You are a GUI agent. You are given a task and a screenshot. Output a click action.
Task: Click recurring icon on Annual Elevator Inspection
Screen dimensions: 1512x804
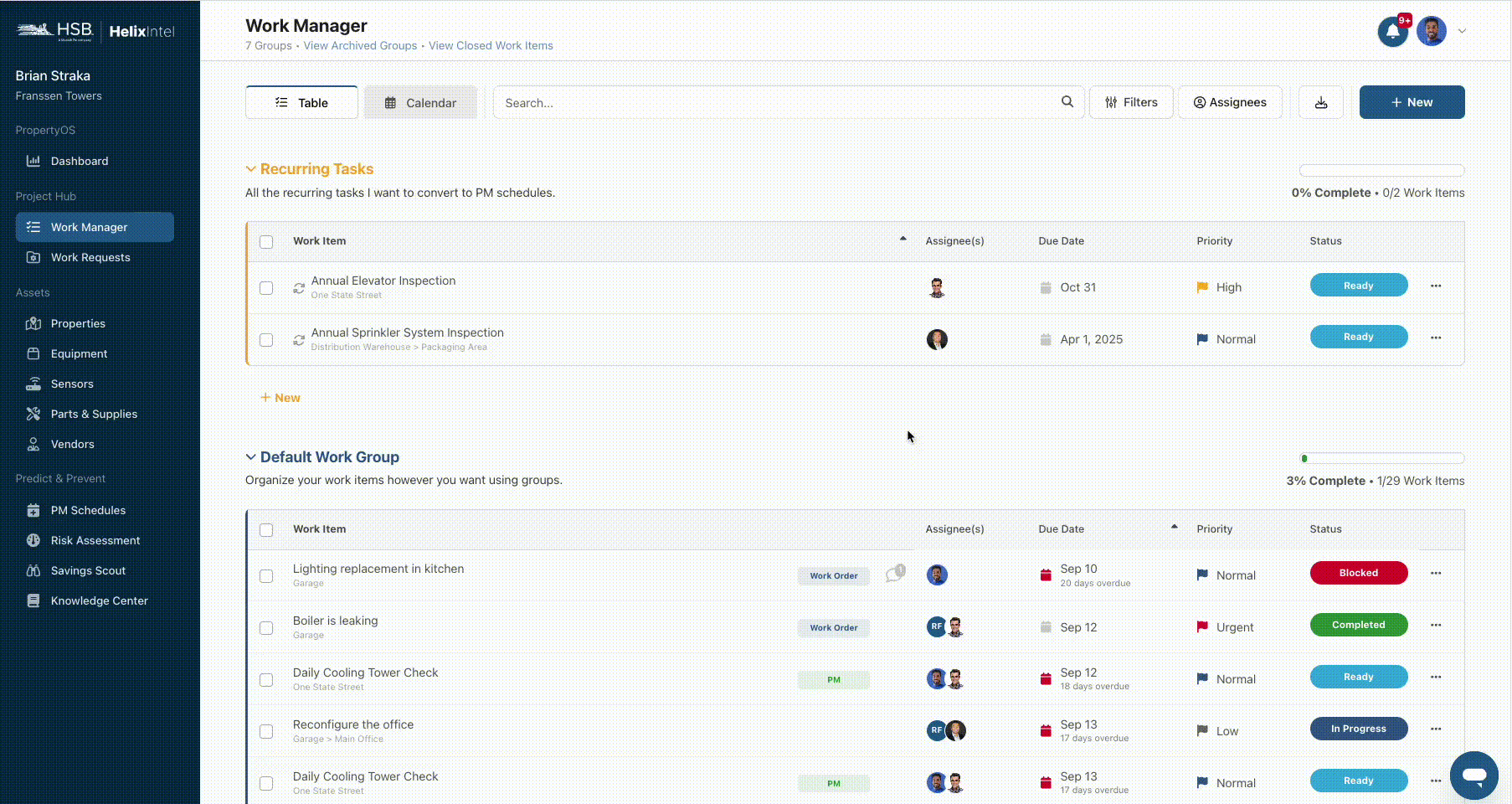[x=299, y=288]
